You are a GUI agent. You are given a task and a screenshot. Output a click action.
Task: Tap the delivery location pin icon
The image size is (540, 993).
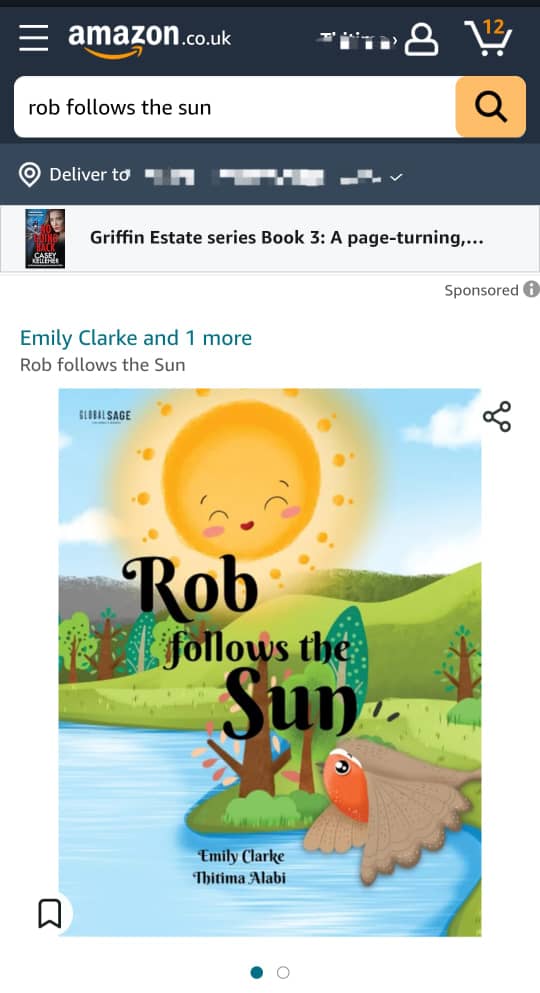tap(30, 175)
